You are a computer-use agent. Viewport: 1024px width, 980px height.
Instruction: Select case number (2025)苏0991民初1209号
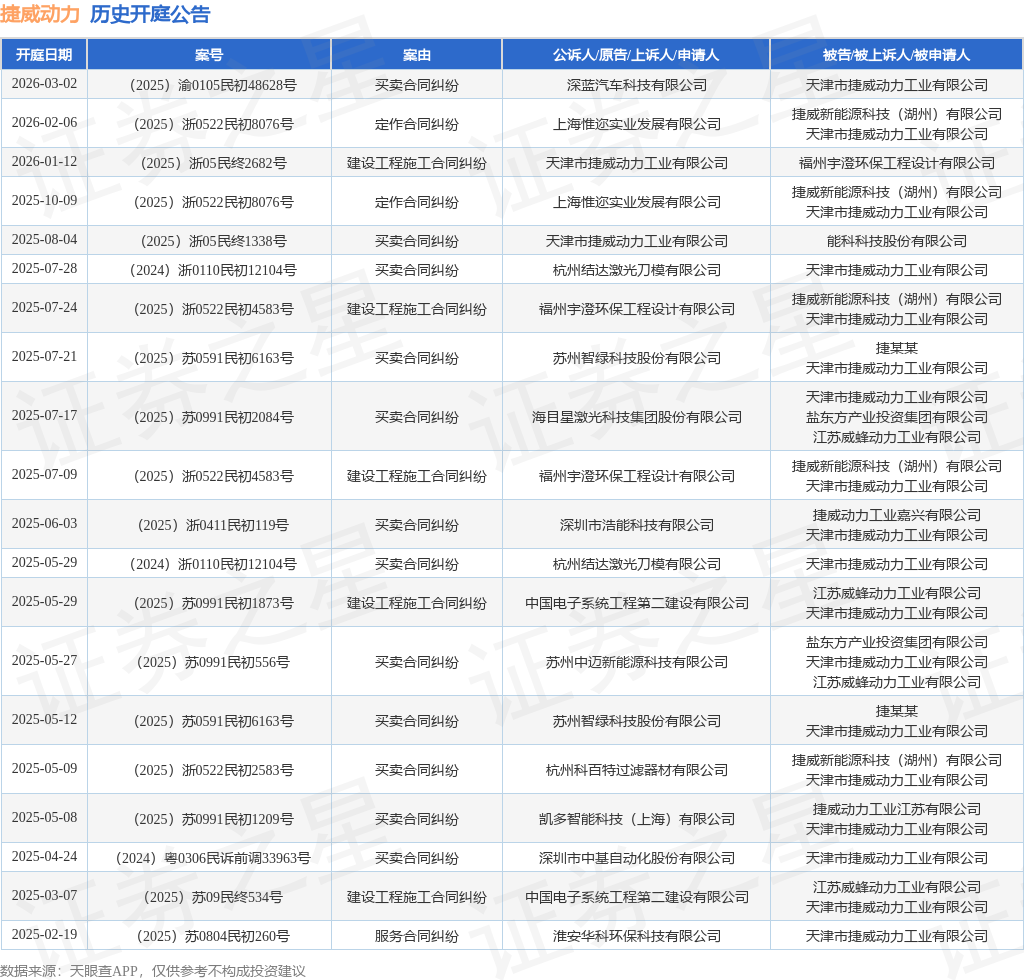click(x=214, y=819)
